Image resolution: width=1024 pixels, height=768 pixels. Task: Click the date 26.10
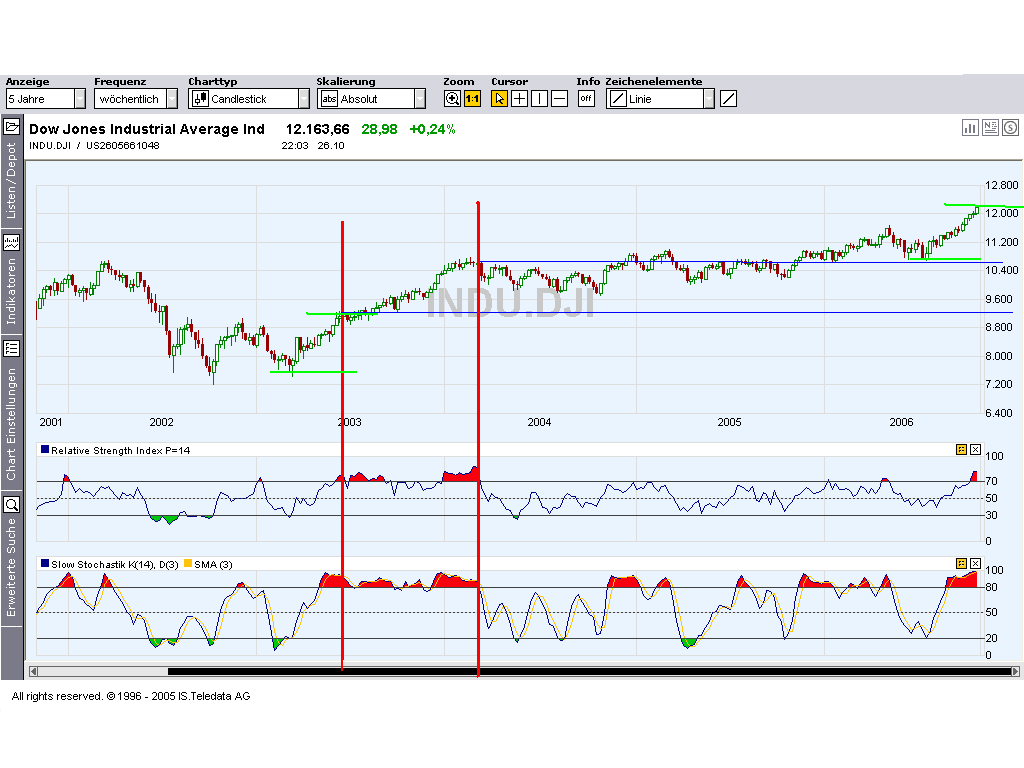[x=330, y=146]
